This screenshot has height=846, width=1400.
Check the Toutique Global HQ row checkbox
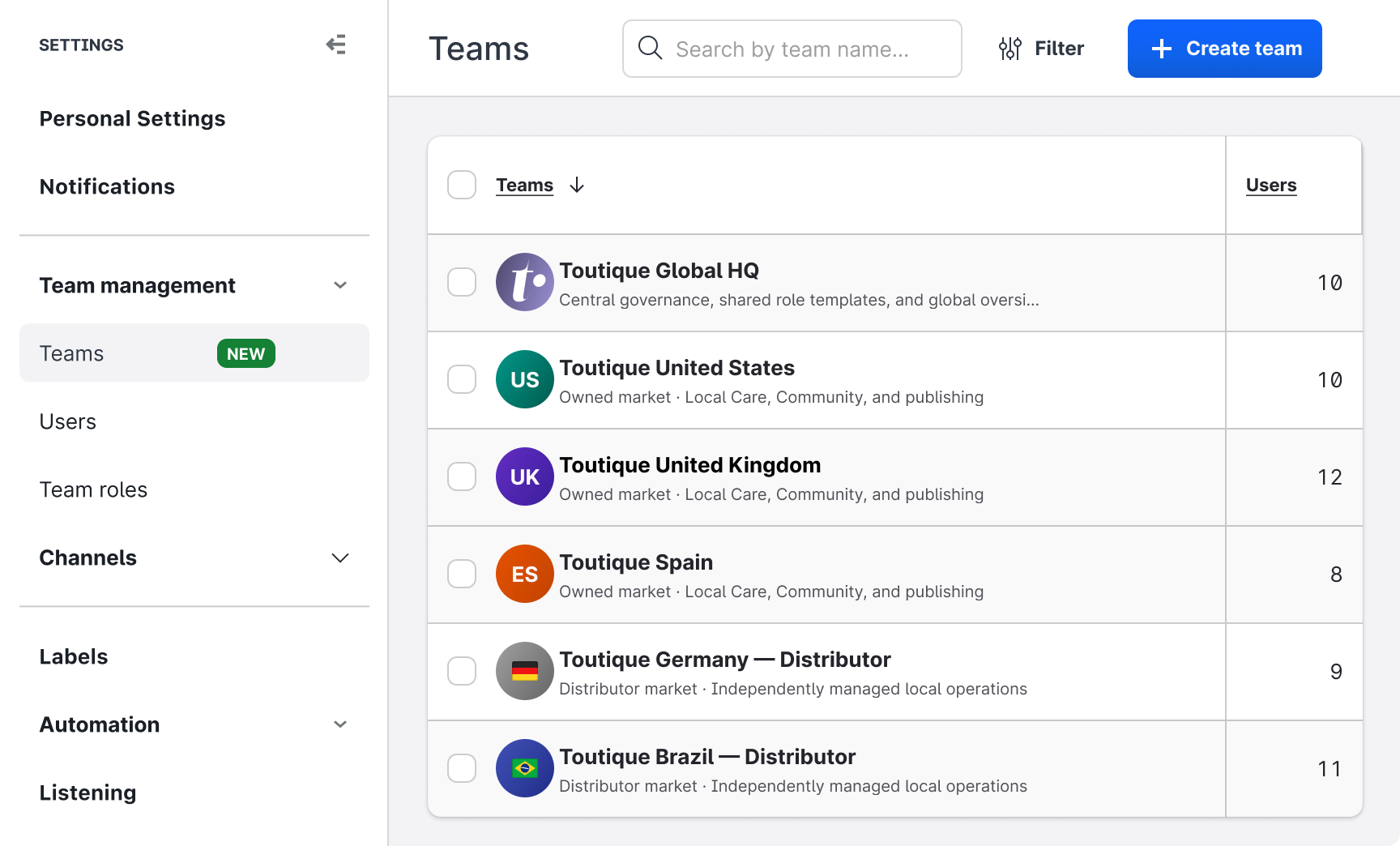pos(462,282)
